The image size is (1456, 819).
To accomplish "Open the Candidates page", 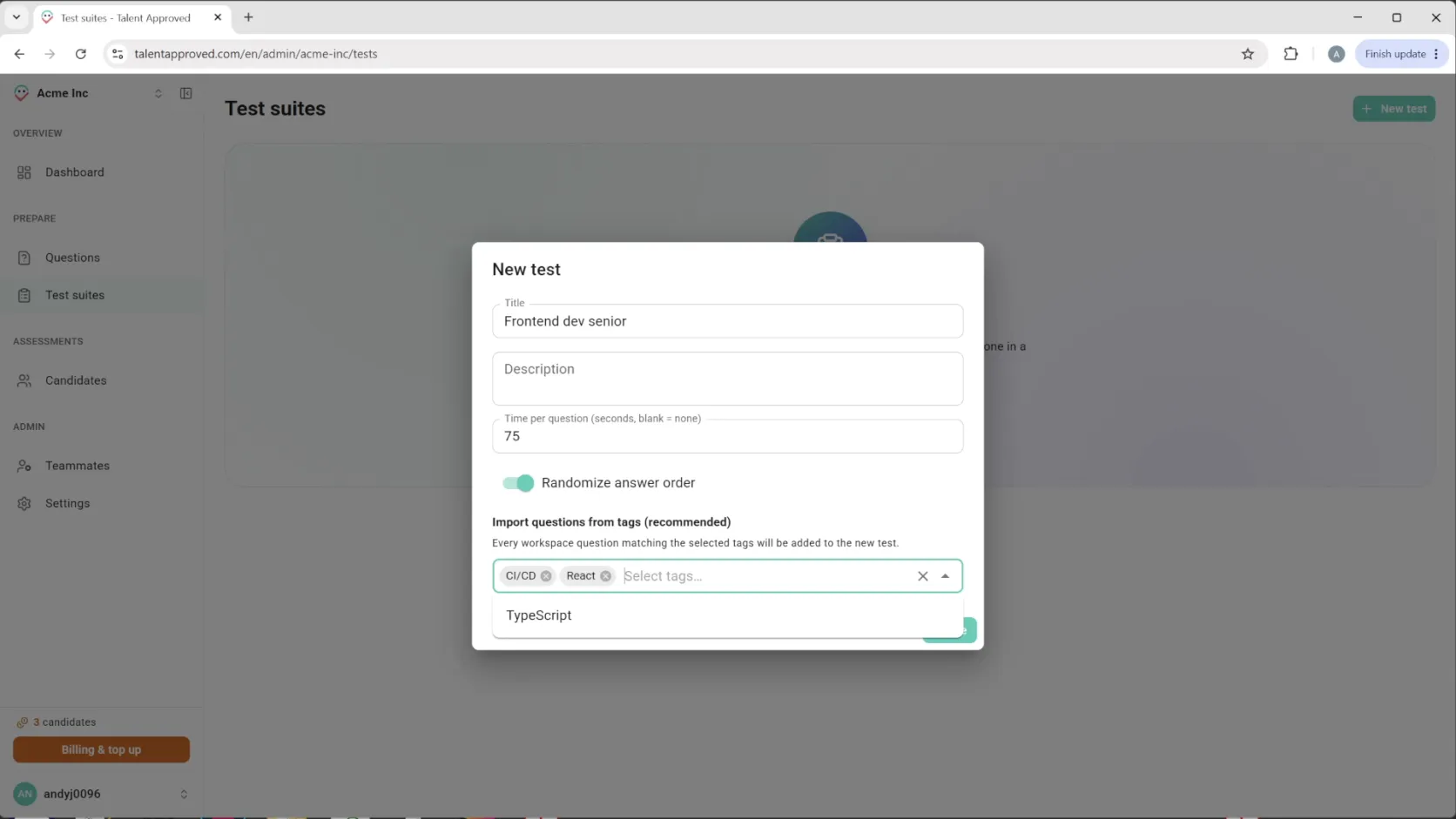I will (x=101, y=380).
